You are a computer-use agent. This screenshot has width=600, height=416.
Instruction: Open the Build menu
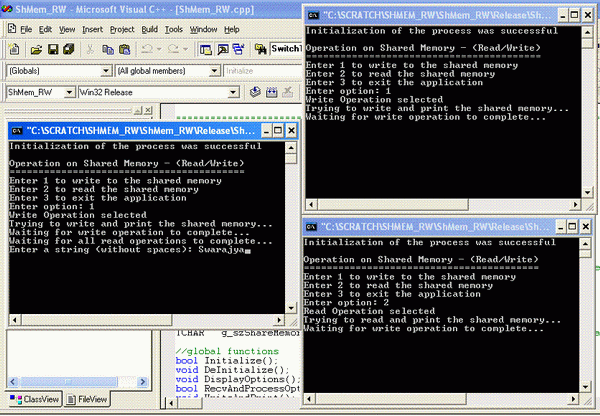coord(149,29)
